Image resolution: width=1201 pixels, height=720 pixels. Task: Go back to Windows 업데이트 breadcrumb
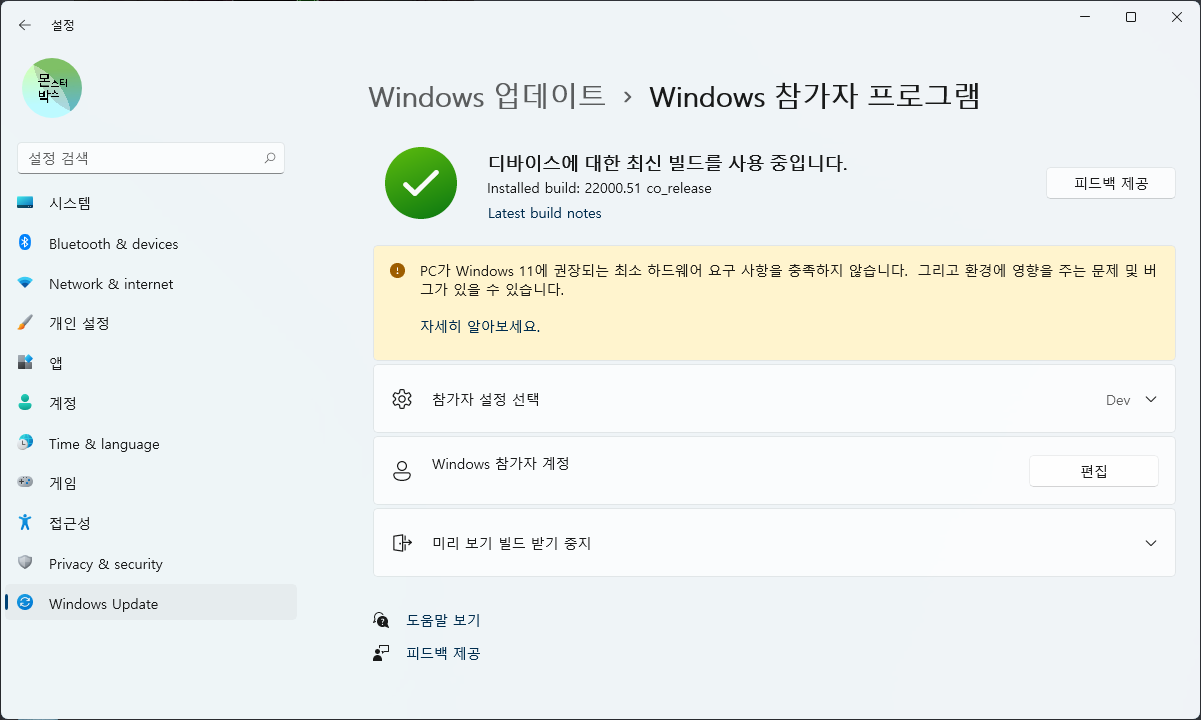pos(487,96)
